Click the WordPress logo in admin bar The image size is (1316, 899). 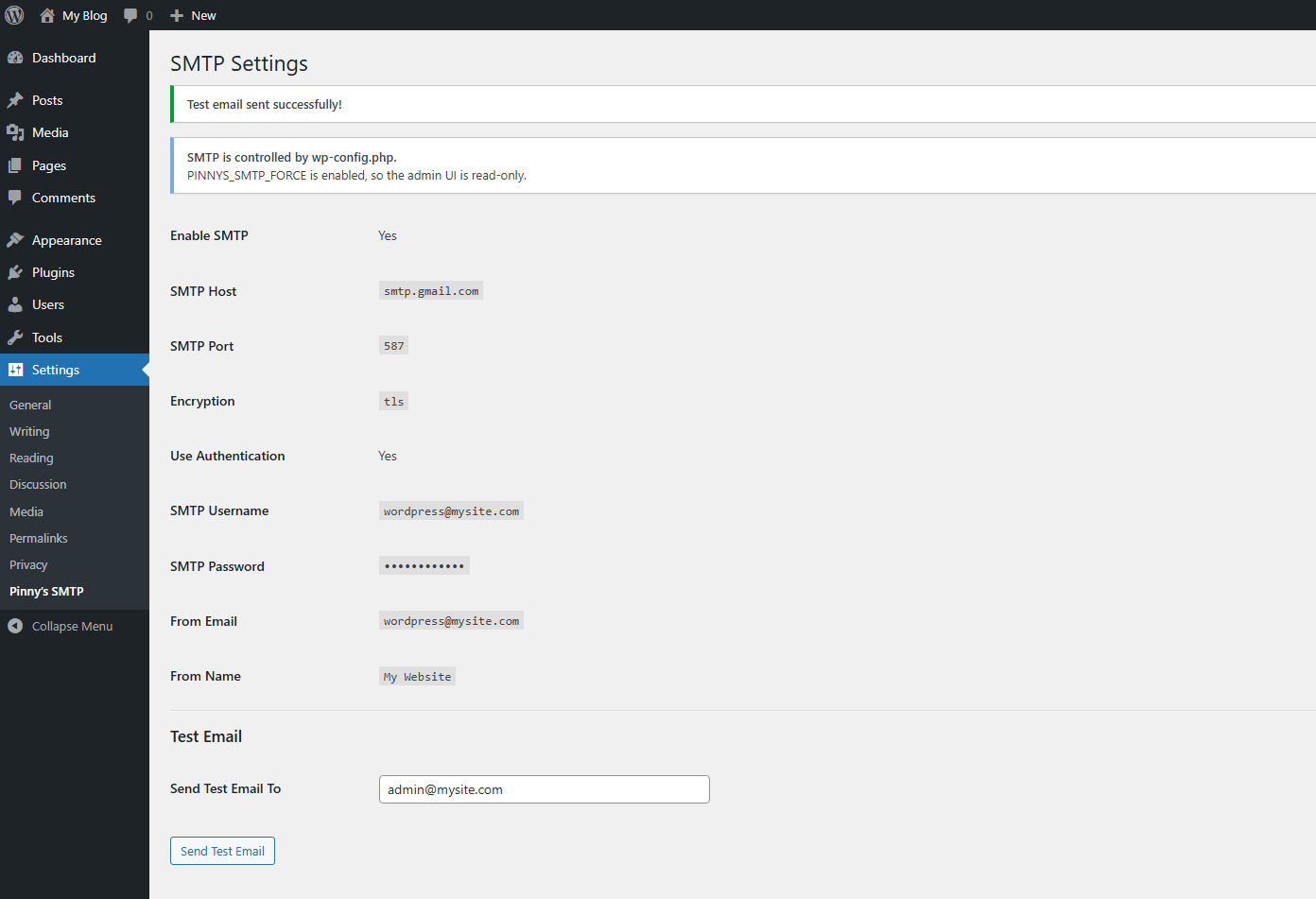[14, 15]
